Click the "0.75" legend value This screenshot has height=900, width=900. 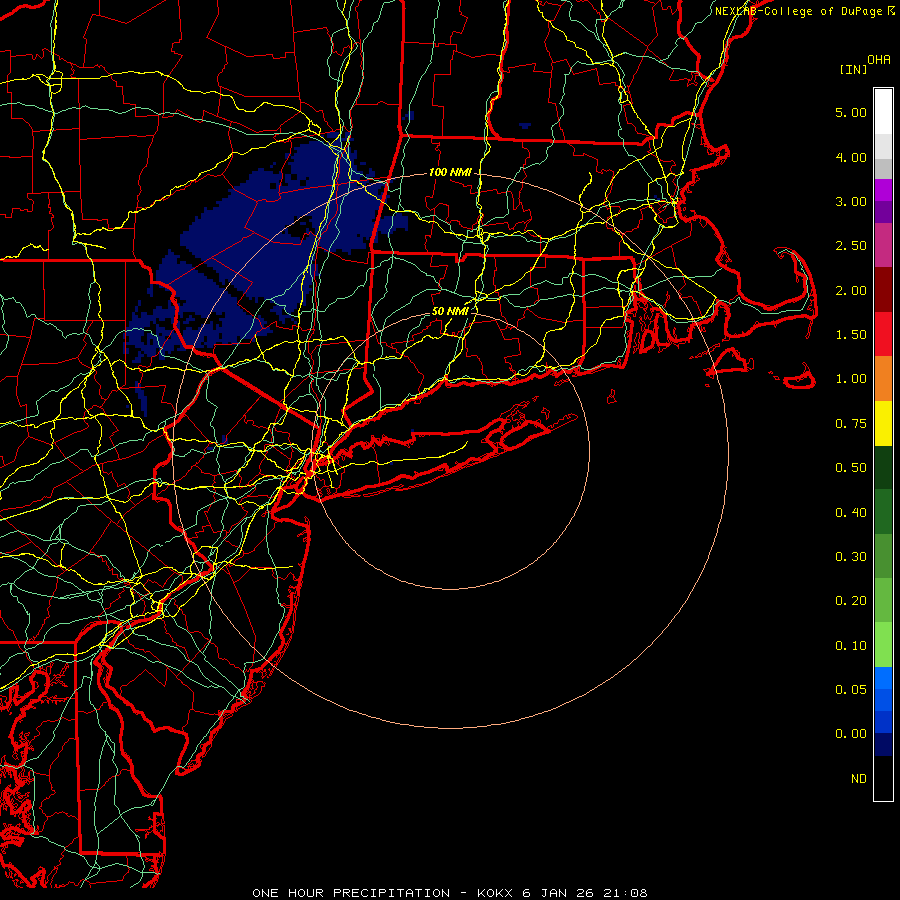[x=851, y=424]
